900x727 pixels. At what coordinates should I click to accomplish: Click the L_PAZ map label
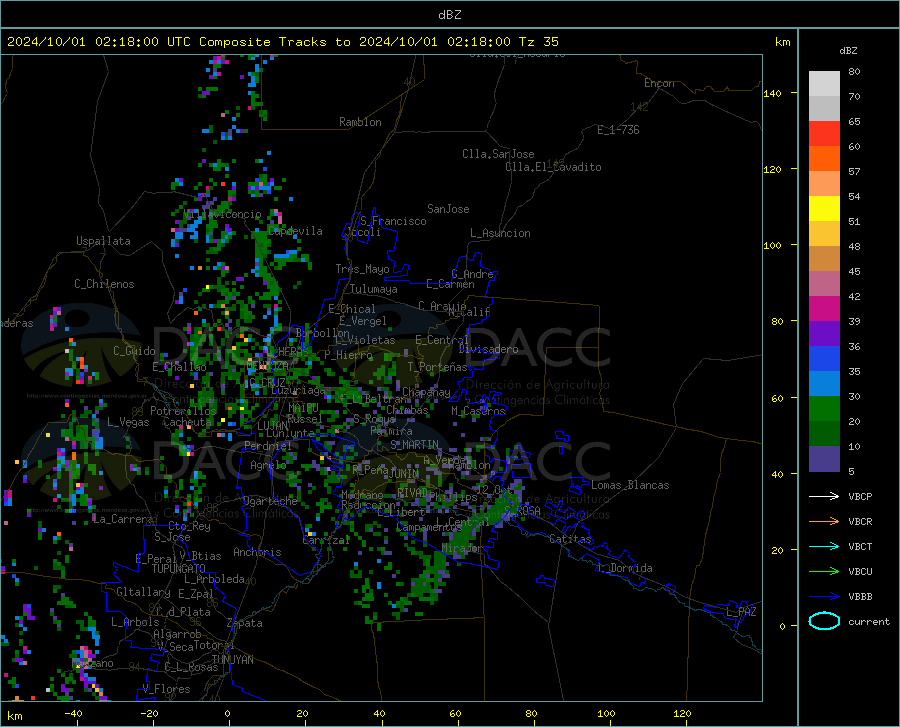(x=741, y=612)
